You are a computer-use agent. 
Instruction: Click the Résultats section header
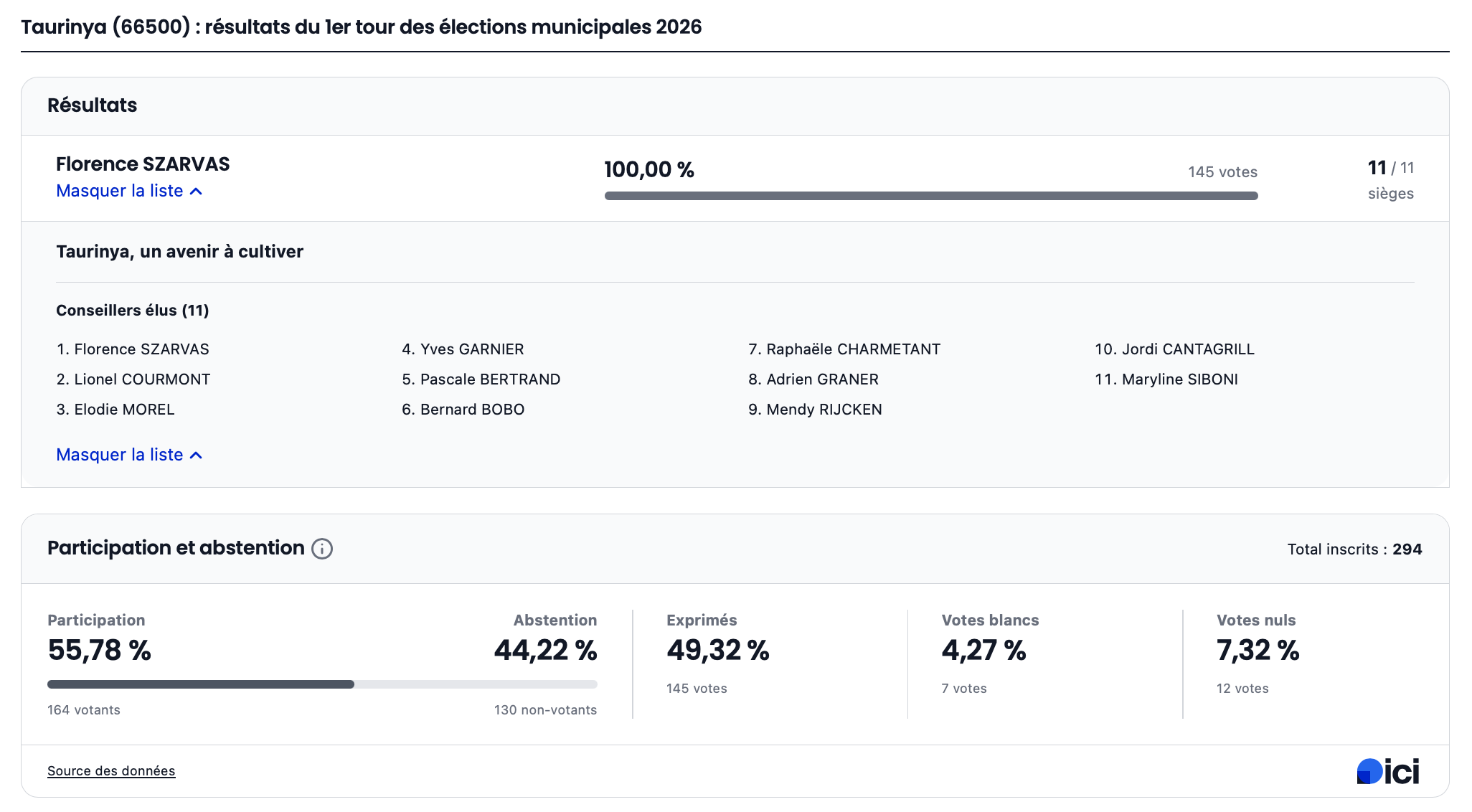[92, 105]
